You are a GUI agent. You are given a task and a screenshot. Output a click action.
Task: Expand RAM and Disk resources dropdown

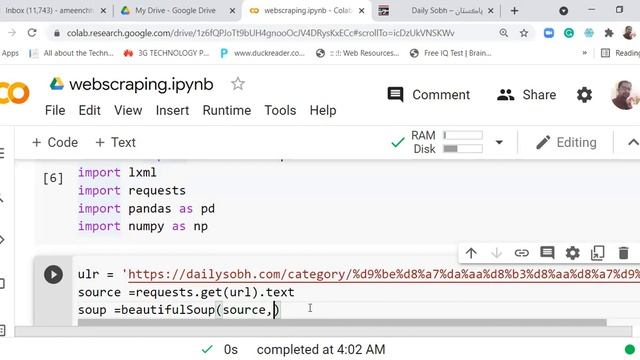pos(499,142)
